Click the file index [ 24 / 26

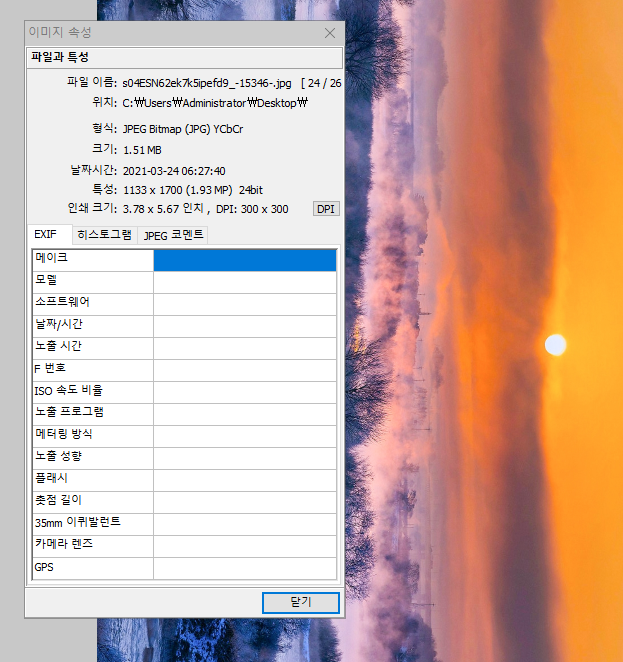click(x=321, y=83)
